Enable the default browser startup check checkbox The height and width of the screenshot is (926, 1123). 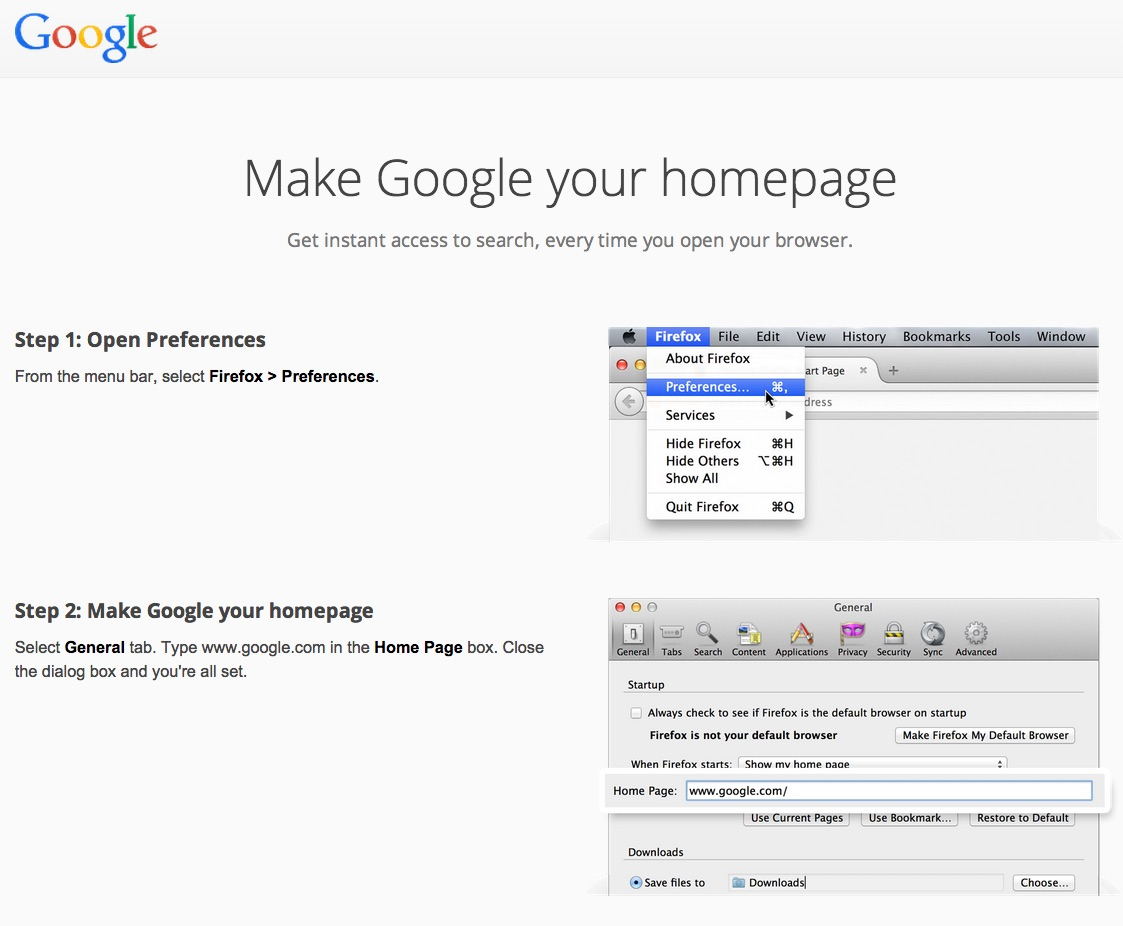[636, 713]
